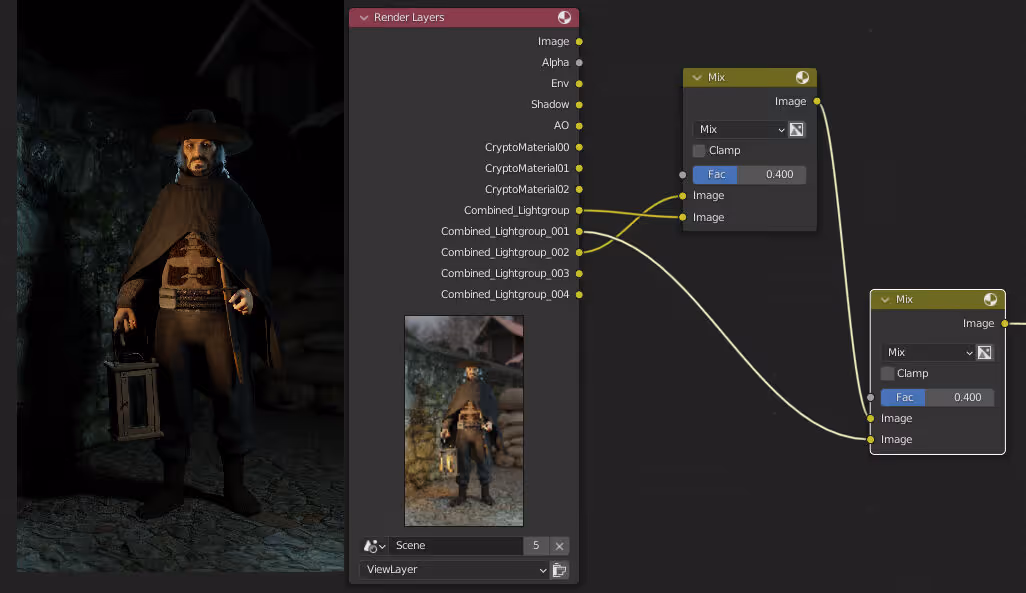
Task: Click the backdrop render of the lantern man
Action: coord(181,286)
